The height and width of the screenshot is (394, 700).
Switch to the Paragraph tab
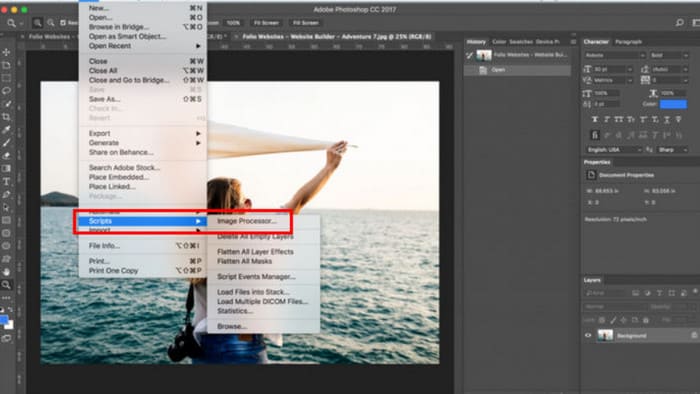point(628,42)
